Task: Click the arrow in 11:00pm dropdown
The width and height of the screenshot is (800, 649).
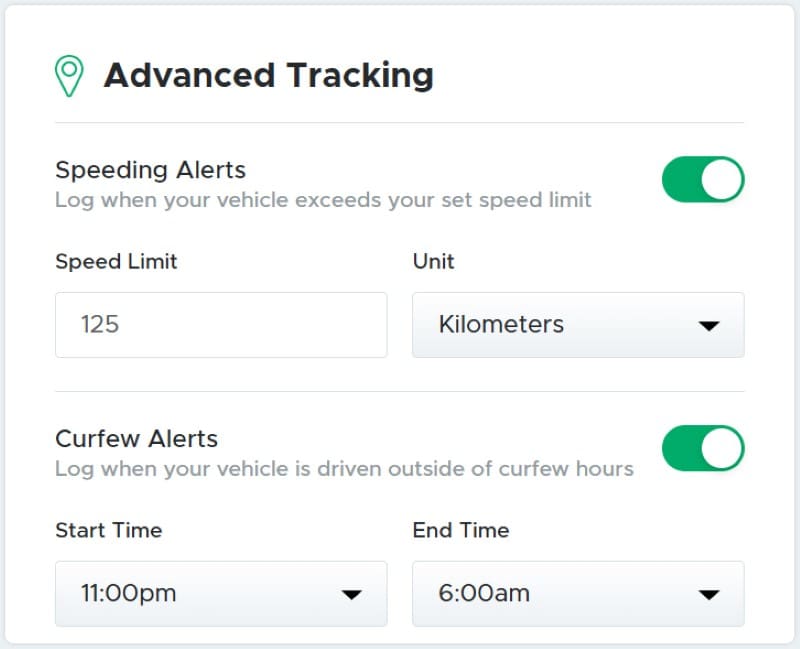Action: click(x=352, y=594)
